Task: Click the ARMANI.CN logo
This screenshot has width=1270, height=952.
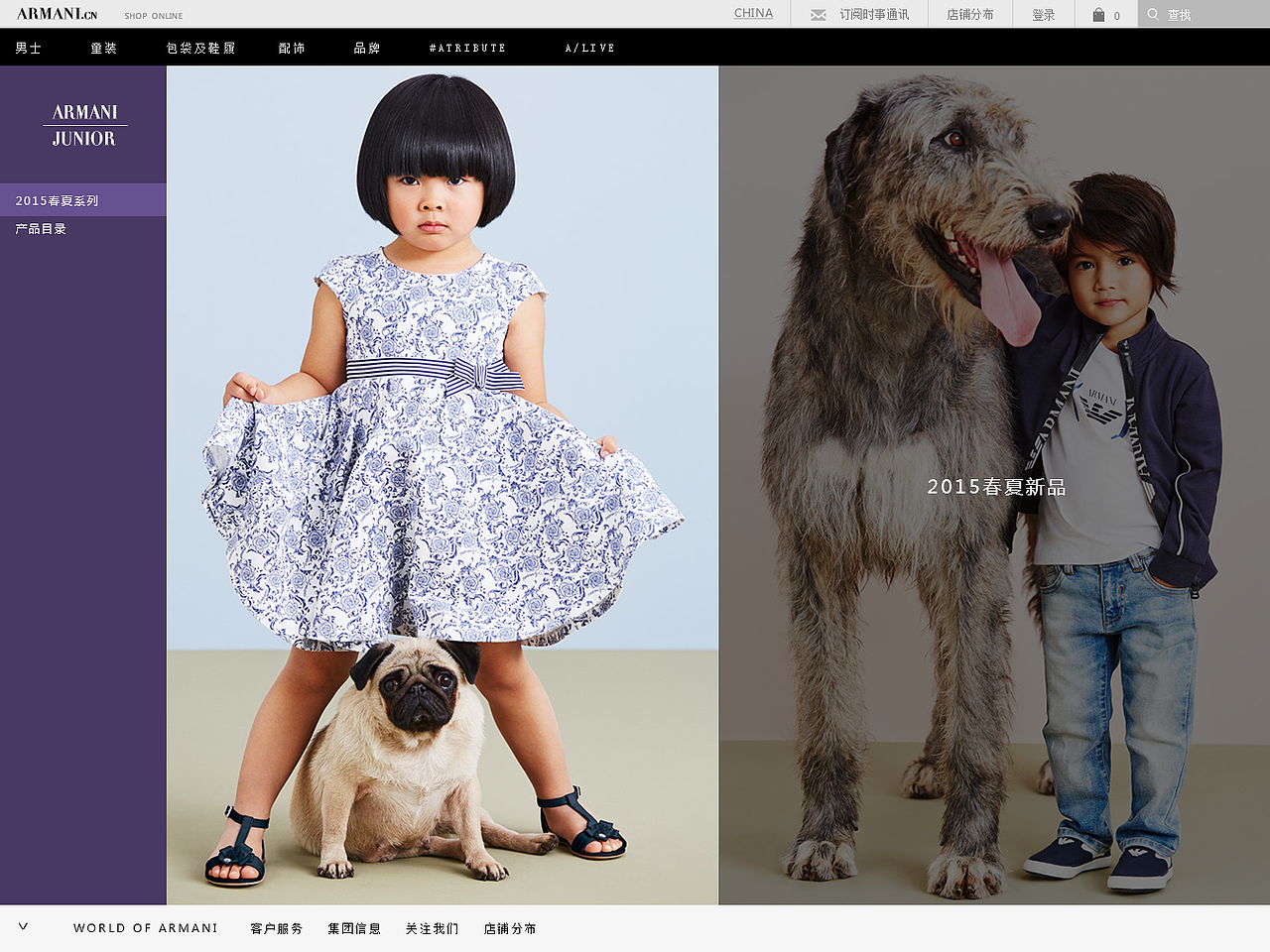Action: [x=57, y=14]
